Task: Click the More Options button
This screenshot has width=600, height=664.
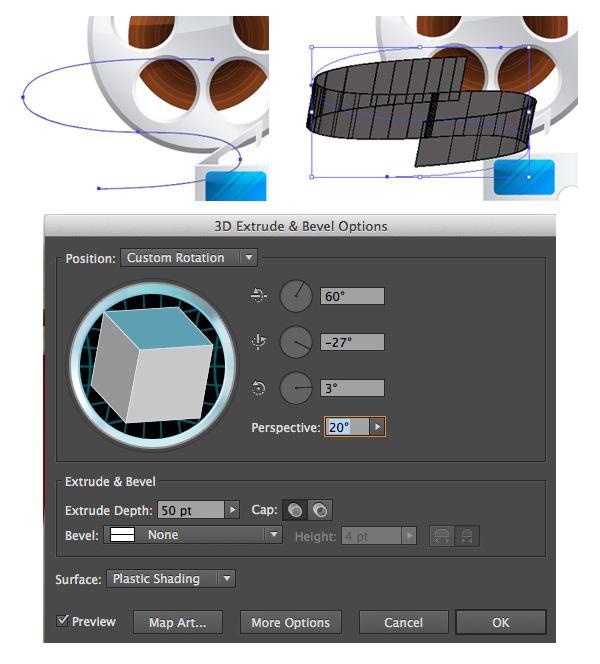Action: 290,622
